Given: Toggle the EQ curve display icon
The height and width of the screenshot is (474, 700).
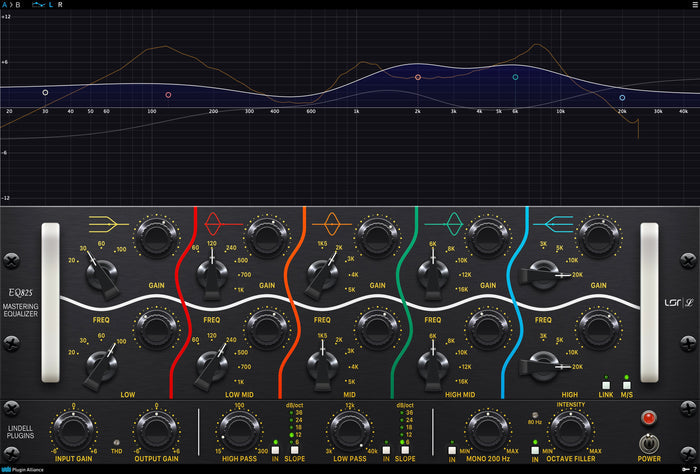Looking at the screenshot, I should pos(38,4).
